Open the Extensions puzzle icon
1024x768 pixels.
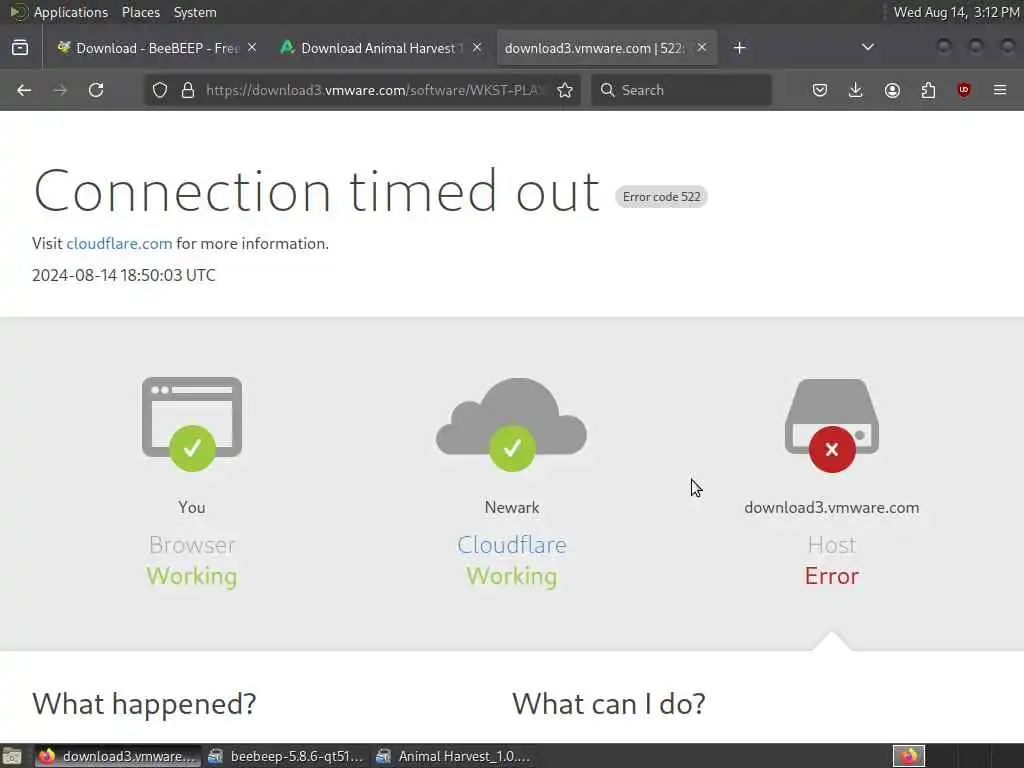point(928,90)
